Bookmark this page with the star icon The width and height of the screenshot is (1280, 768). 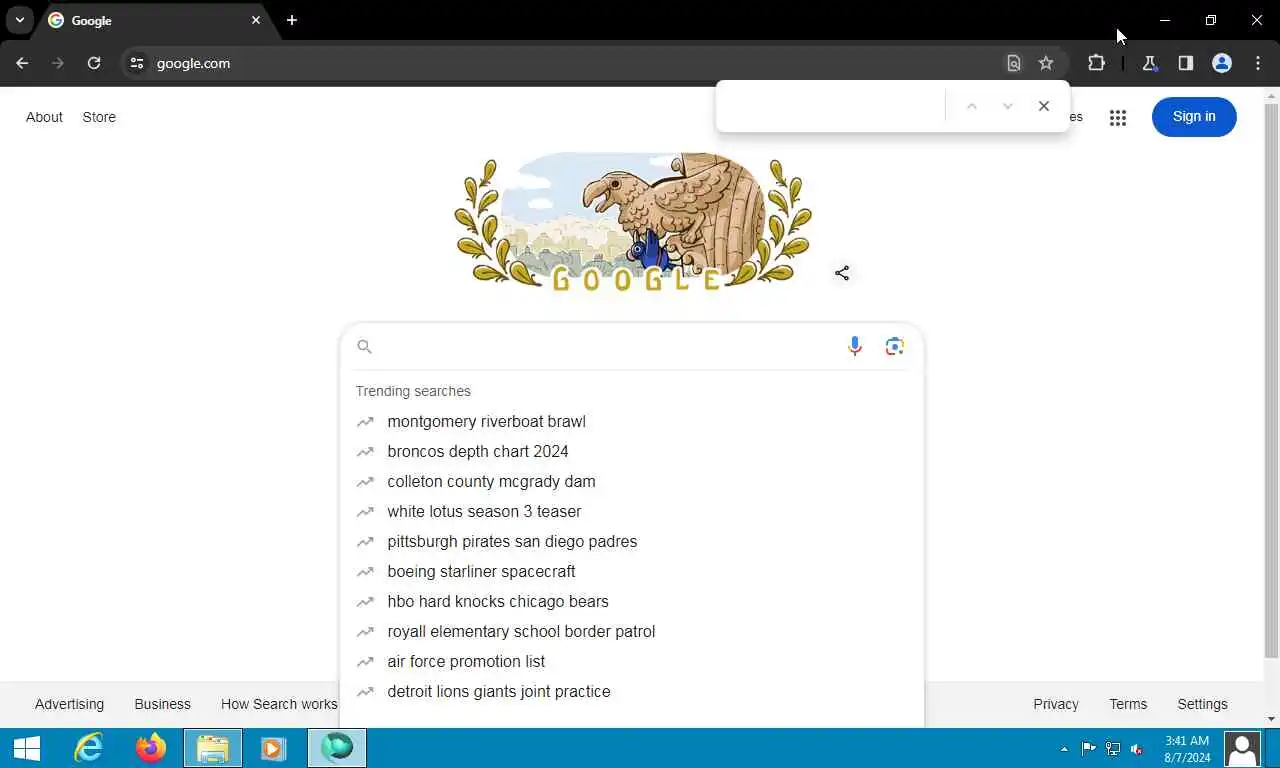point(1046,63)
